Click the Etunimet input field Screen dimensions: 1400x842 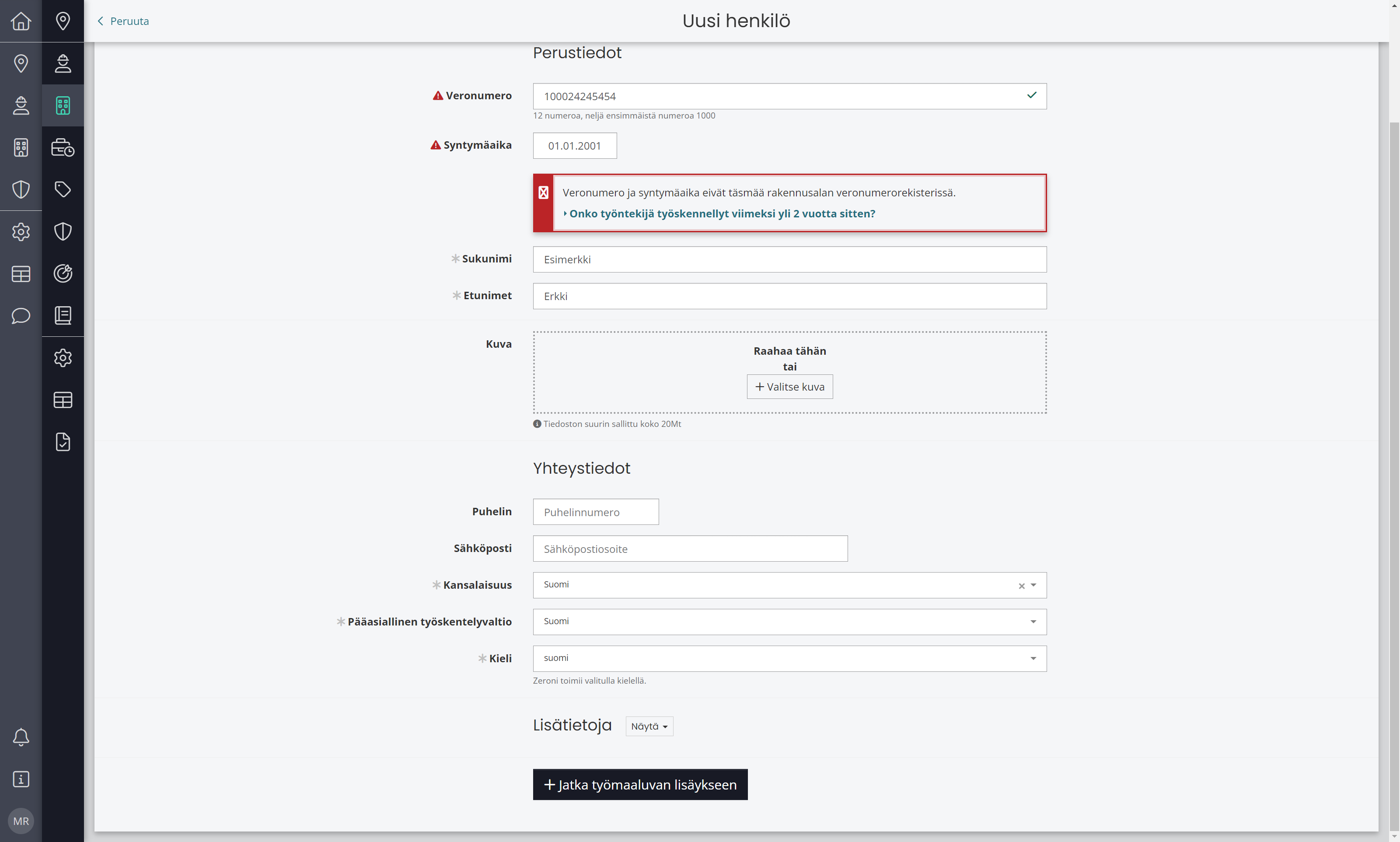(789, 296)
